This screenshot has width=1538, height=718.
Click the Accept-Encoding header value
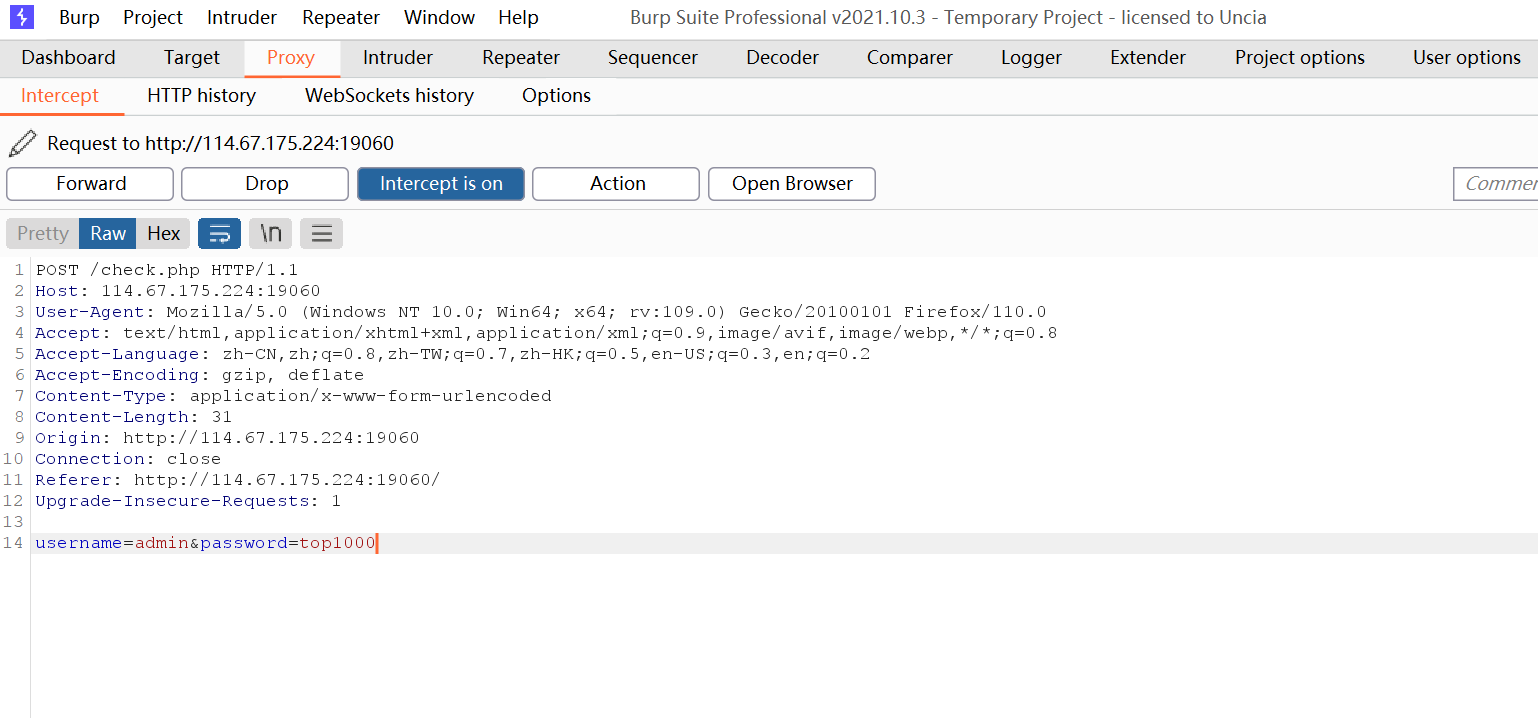click(293, 375)
